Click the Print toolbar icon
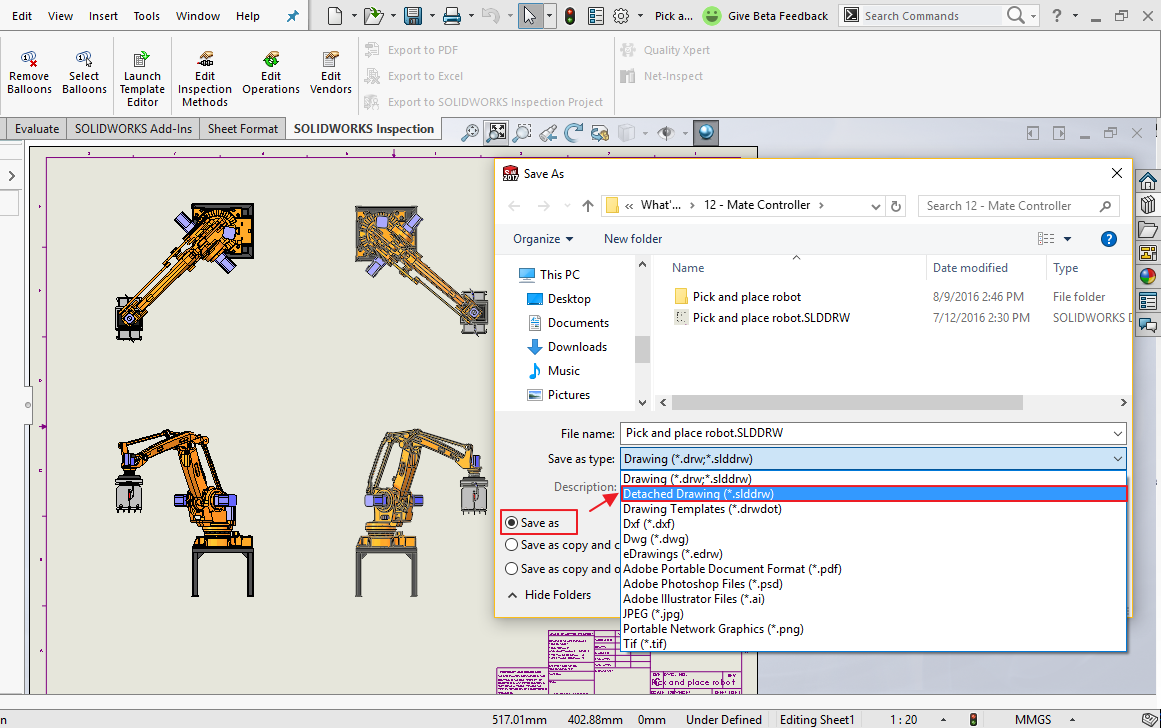Screen dimensions: 1161x728 (x=452, y=16)
